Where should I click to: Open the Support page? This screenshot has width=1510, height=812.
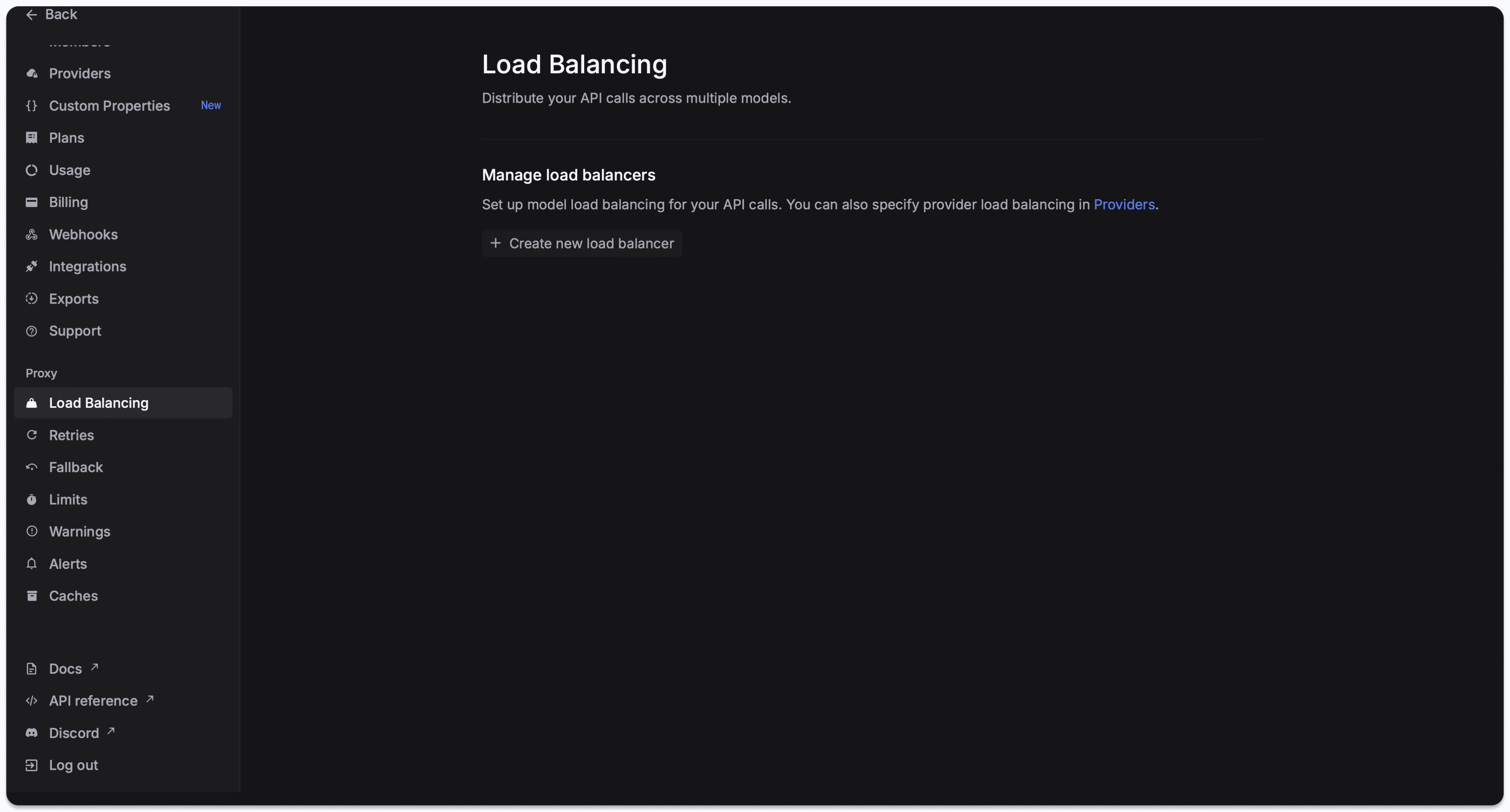click(123, 331)
